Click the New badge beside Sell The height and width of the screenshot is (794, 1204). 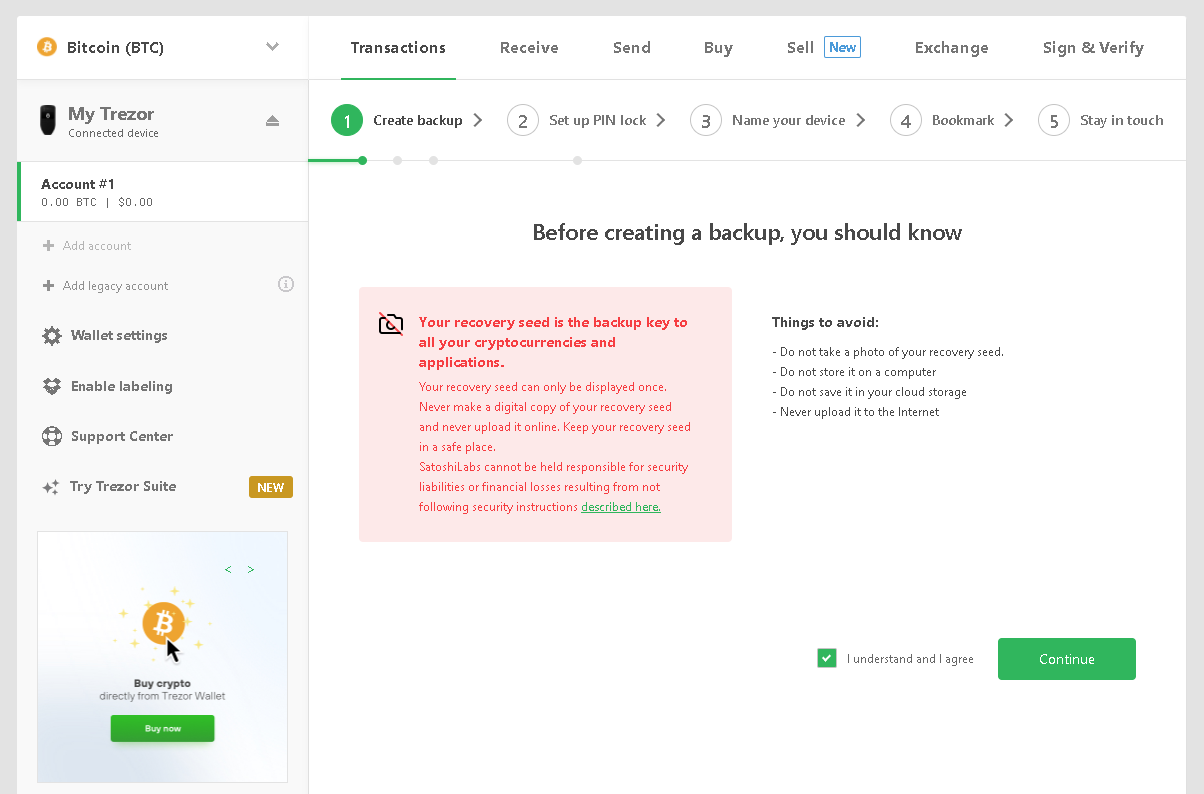tap(843, 47)
